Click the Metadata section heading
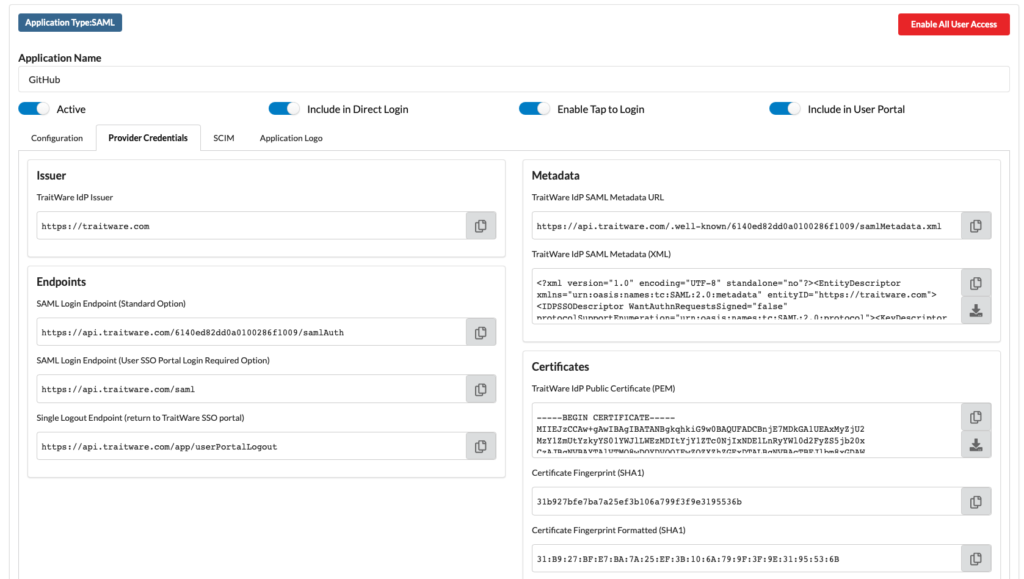This screenshot has height=579, width=1024. pyautogui.click(x=555, y=175)
